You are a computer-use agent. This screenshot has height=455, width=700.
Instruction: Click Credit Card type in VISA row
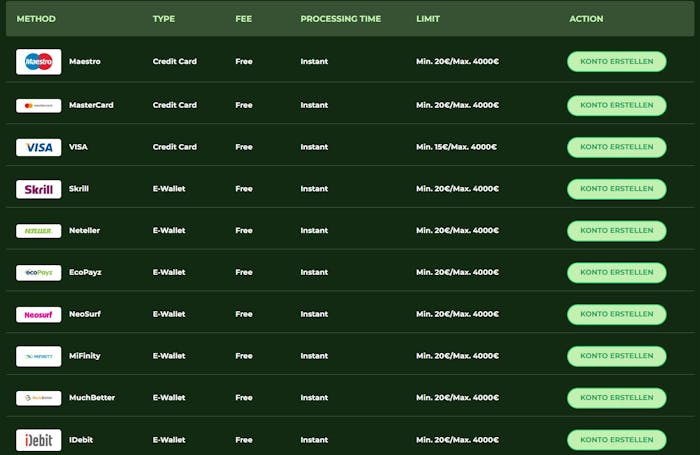[175, 147]
